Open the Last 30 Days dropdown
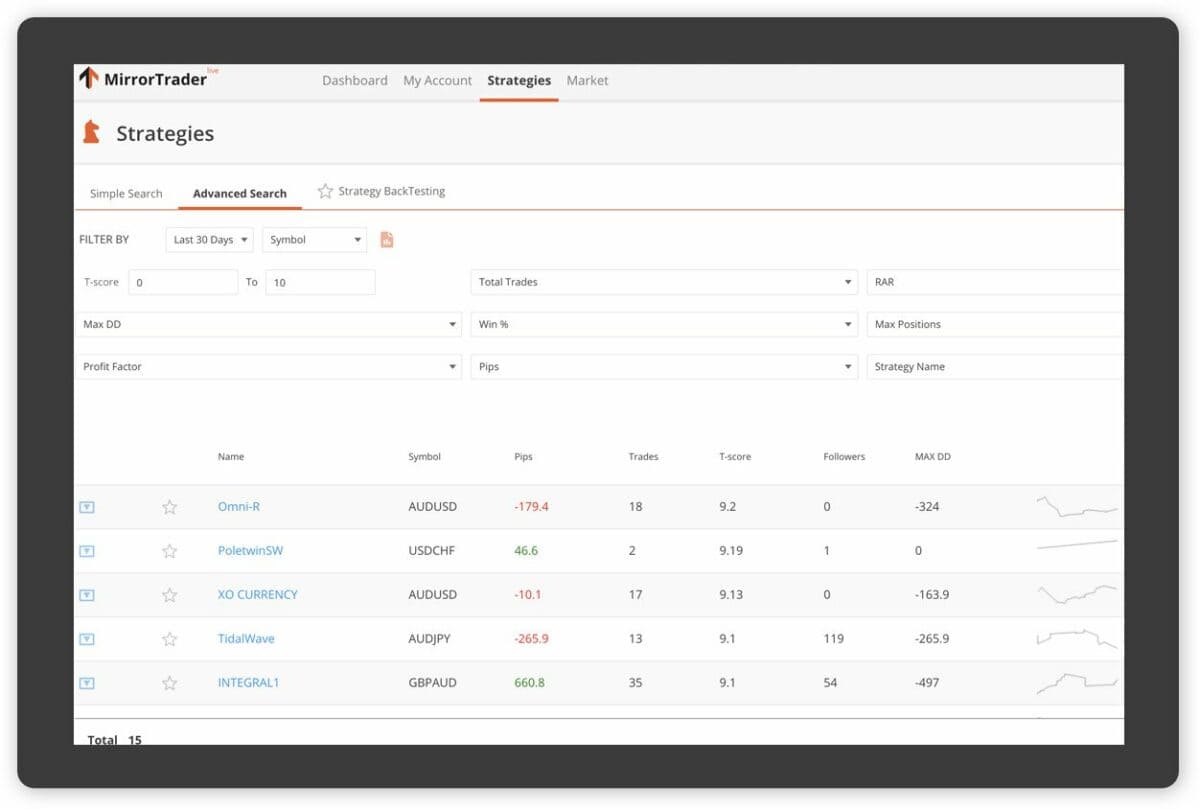The image size is (1200, 809). (x=210, y=240)
